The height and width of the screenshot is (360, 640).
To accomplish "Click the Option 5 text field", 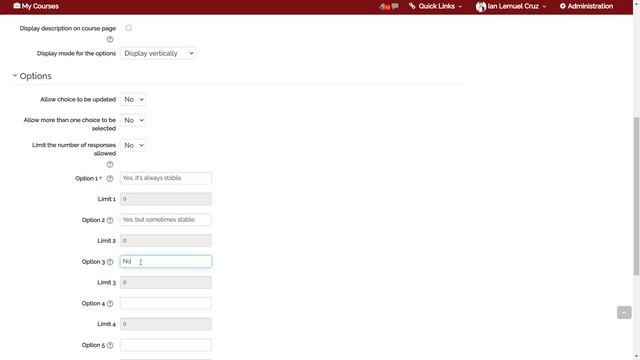I will [x=166, y=345].
